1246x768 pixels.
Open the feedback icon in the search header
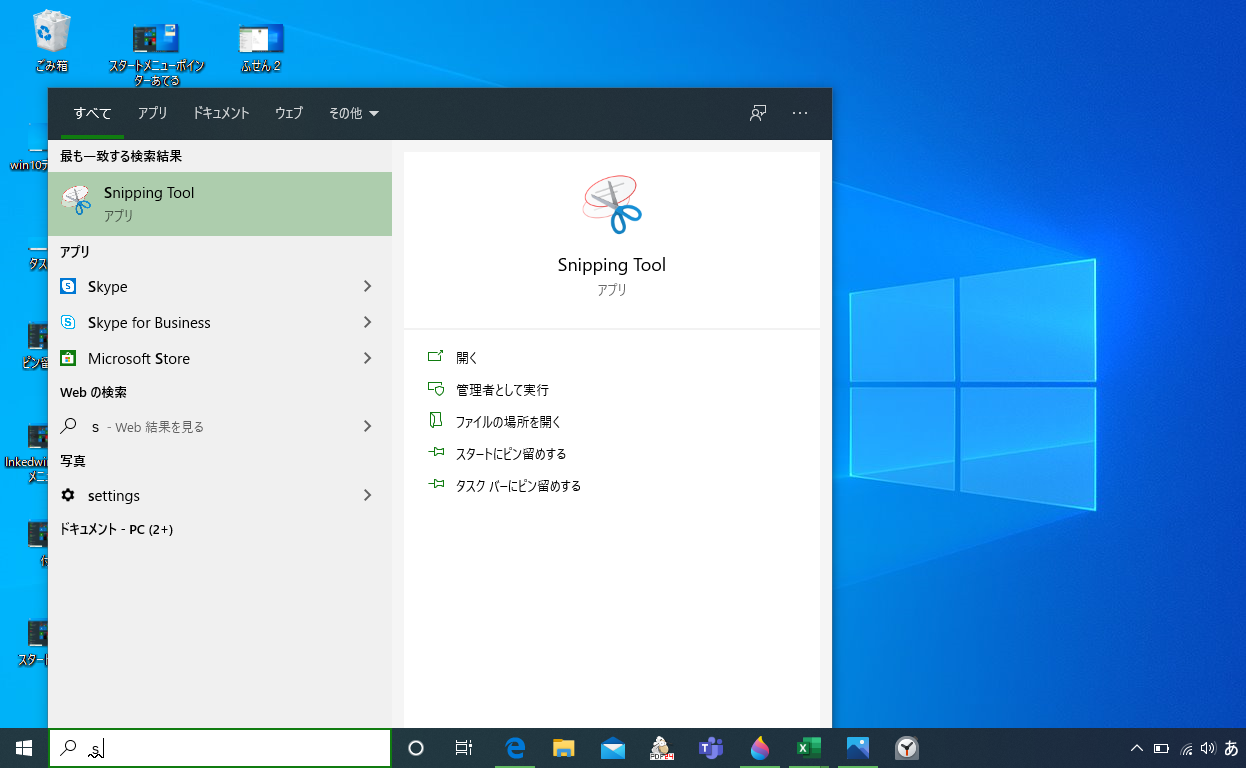coord(758,113)
